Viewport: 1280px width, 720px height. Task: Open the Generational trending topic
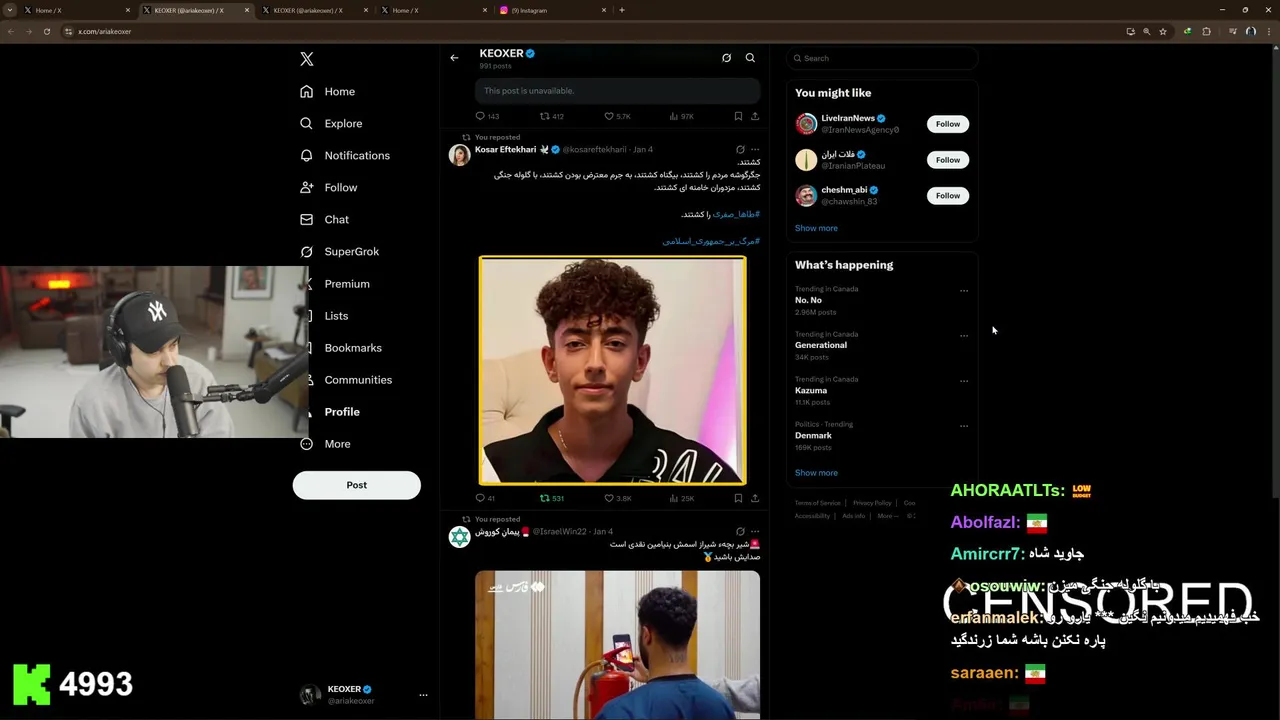881,345
